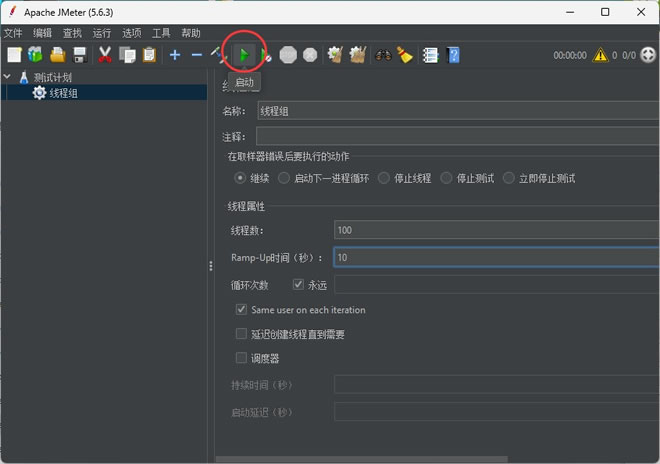The image size is (660, 464).
Task: Click the Clear All results icon
Action: tap(358, 55)
